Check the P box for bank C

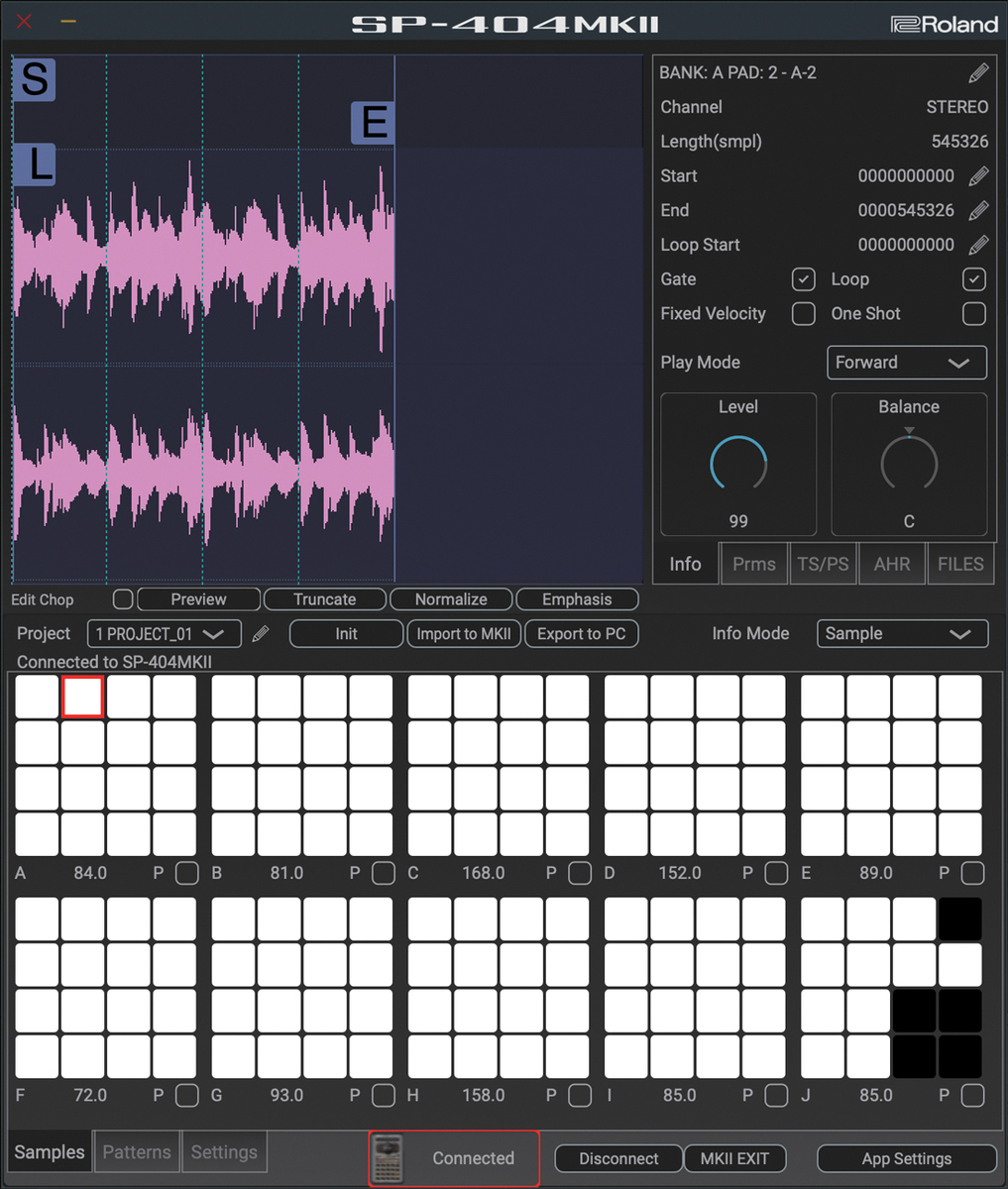(x=580, y=873)
